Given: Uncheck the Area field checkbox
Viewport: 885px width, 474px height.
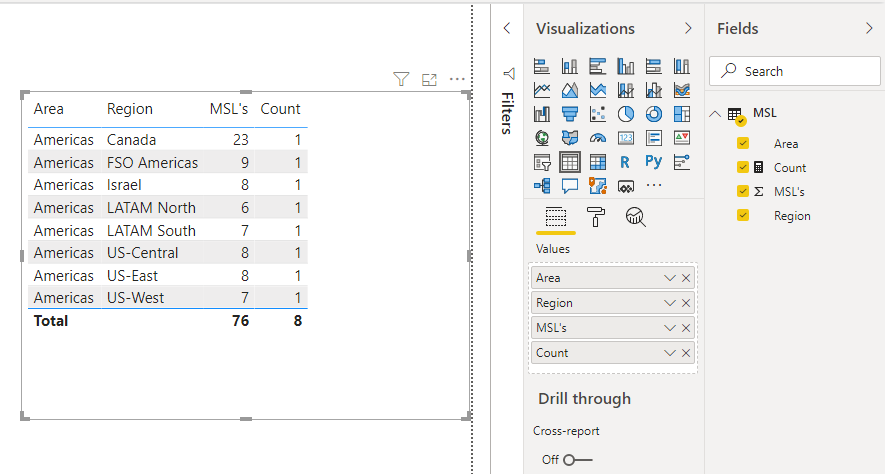Looking at the screenshot, I should [x=743, y=143].
